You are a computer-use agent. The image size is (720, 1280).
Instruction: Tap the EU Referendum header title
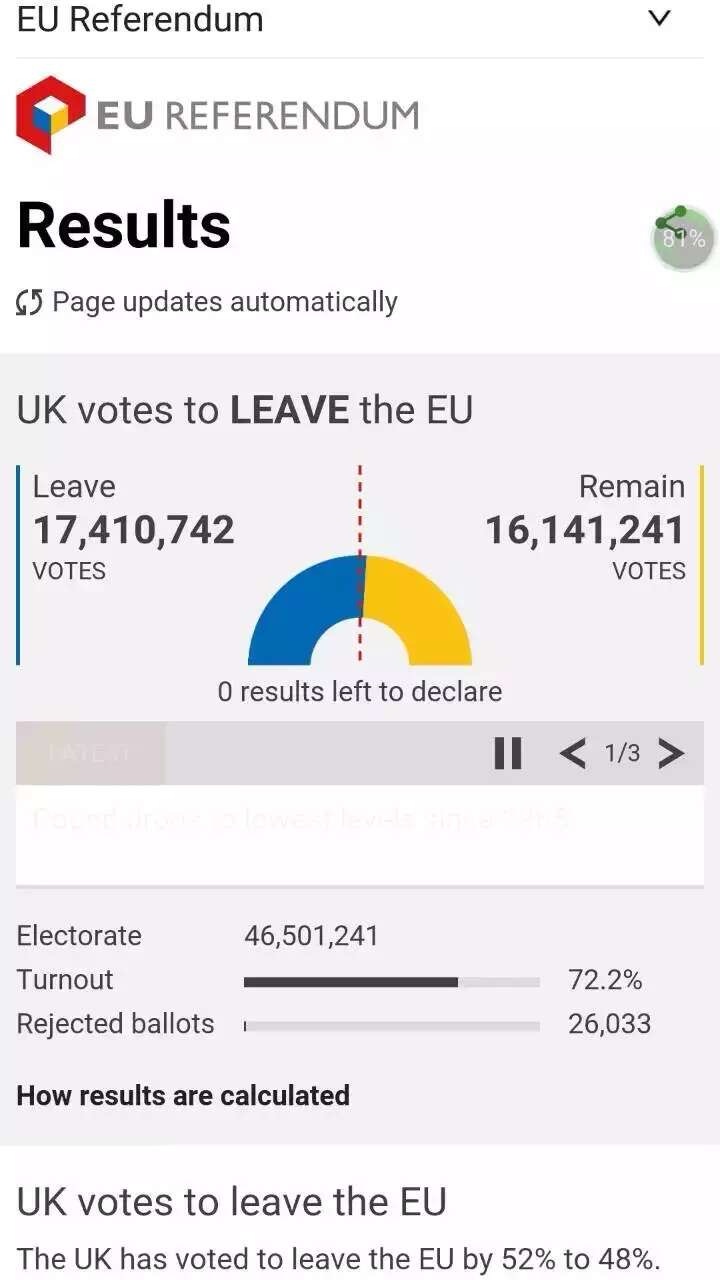[140, 19]
